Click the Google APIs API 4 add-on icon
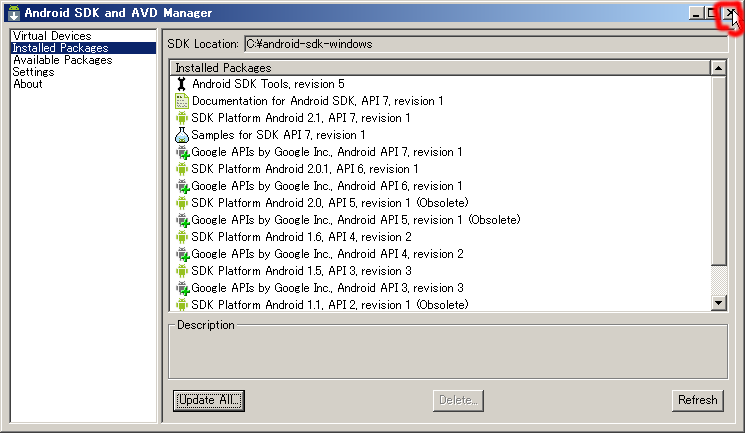The image size is (745, 433). coord(182,254)
